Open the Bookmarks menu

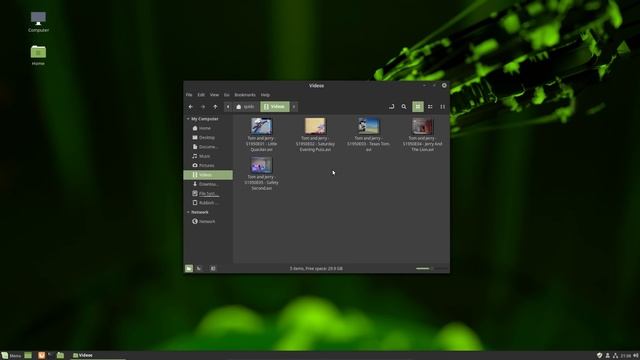(245, 95)
